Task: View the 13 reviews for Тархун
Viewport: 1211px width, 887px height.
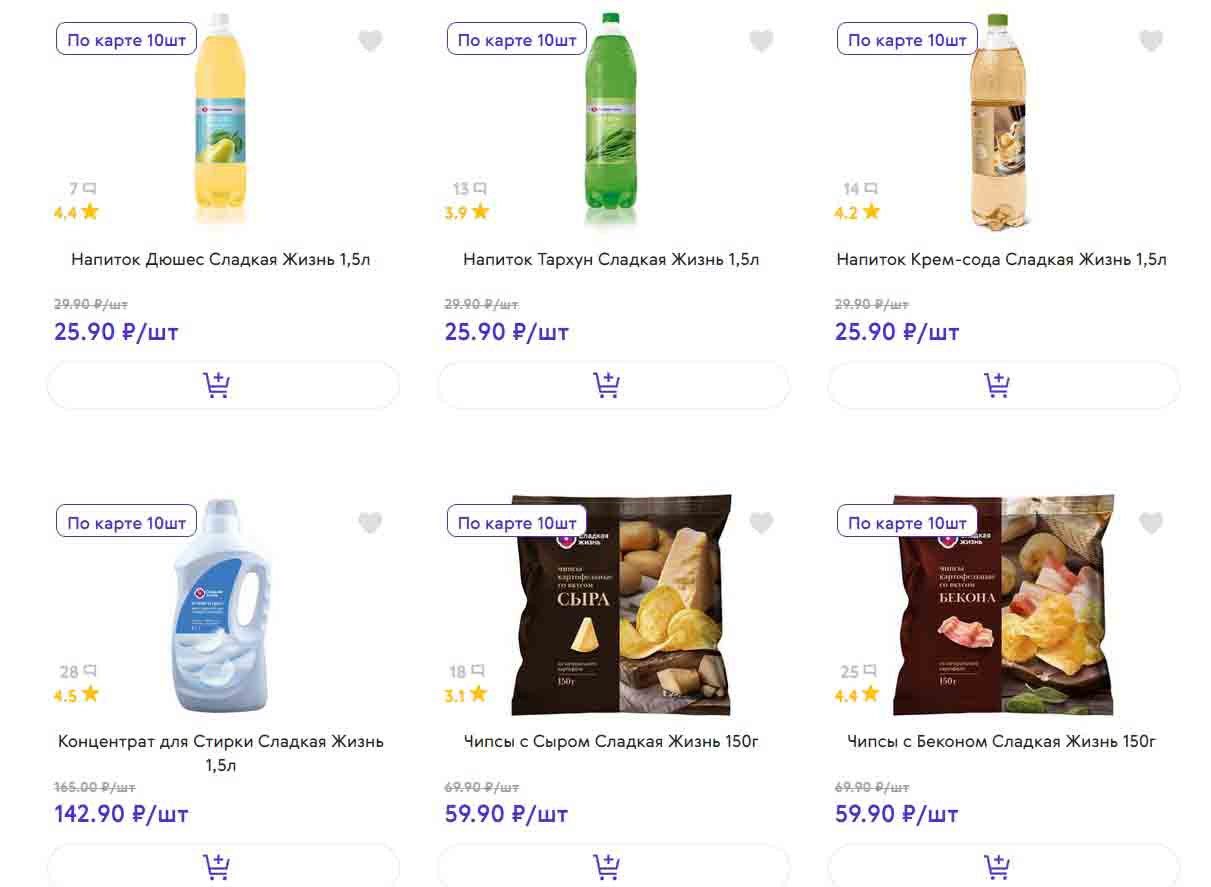Action: click(469, 188)
